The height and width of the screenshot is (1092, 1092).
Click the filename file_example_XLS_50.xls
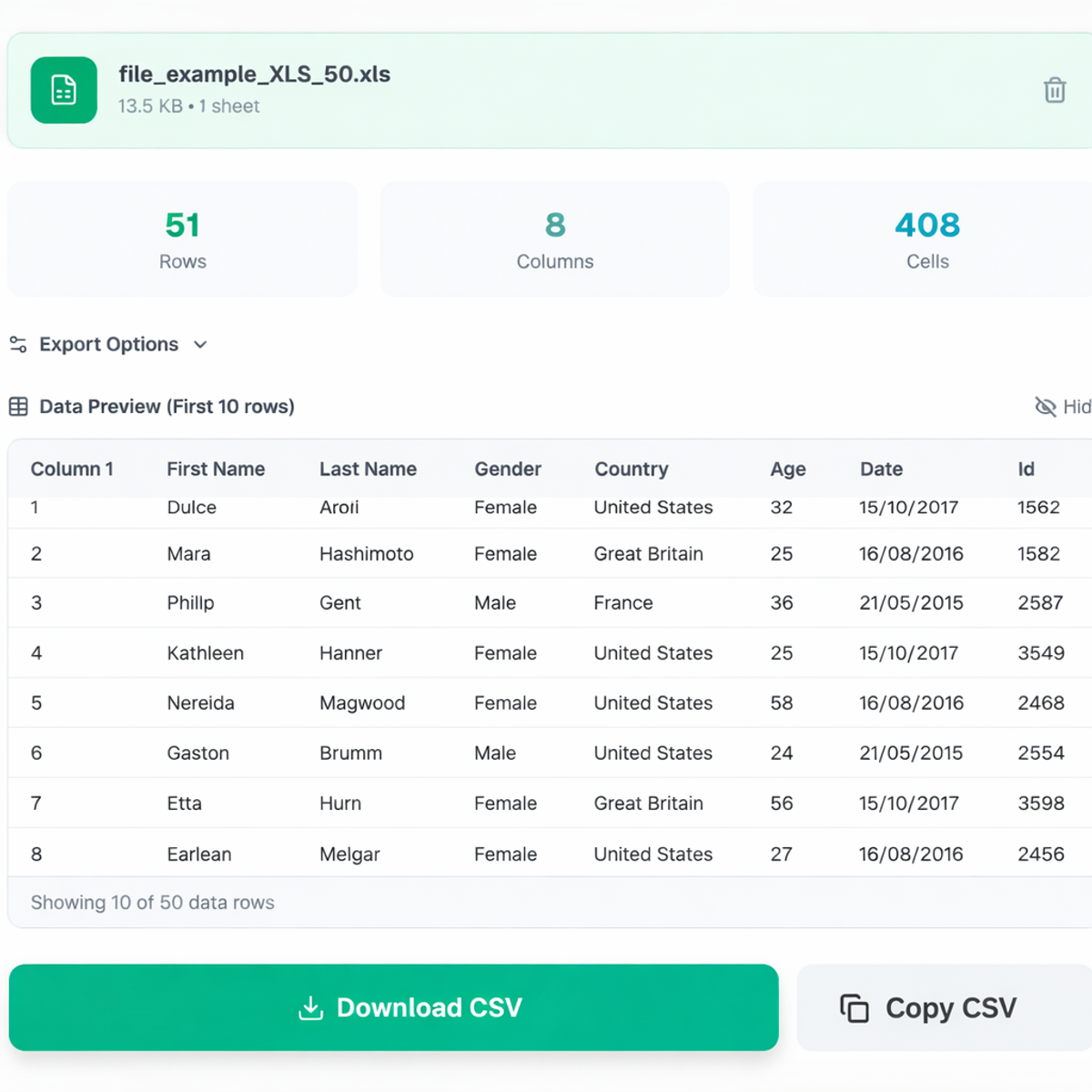(254, 75)
